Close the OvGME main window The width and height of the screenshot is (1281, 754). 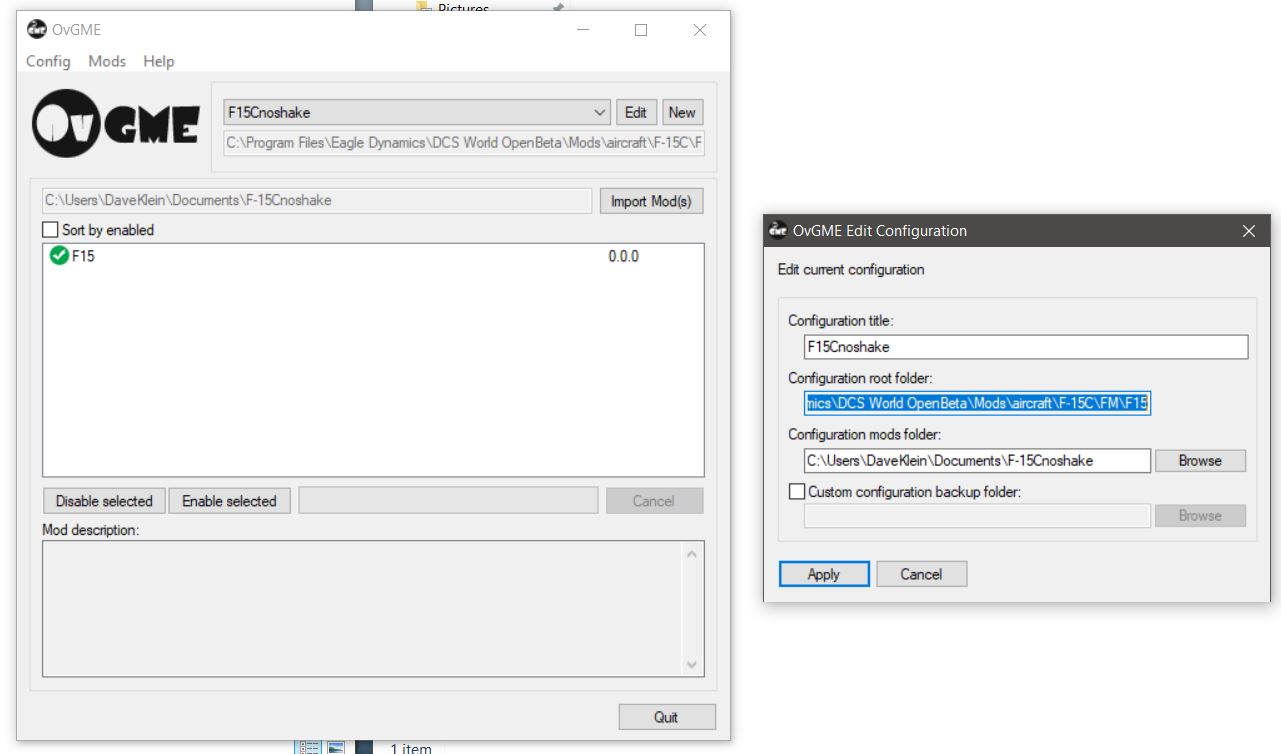coord(700,30)
